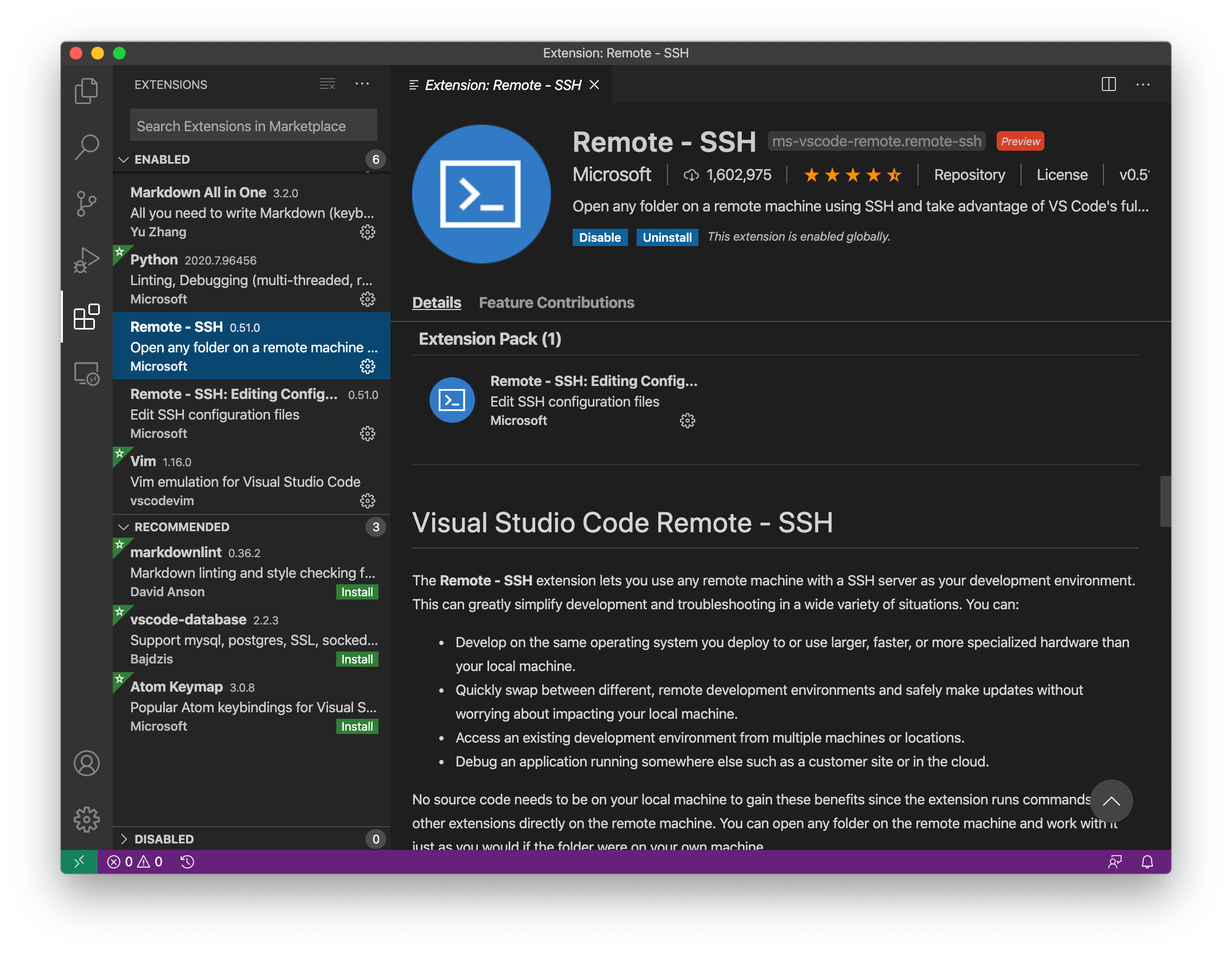Open the Repository link
The width and height of the screenshot is (1232, 954).
[969, 175]
